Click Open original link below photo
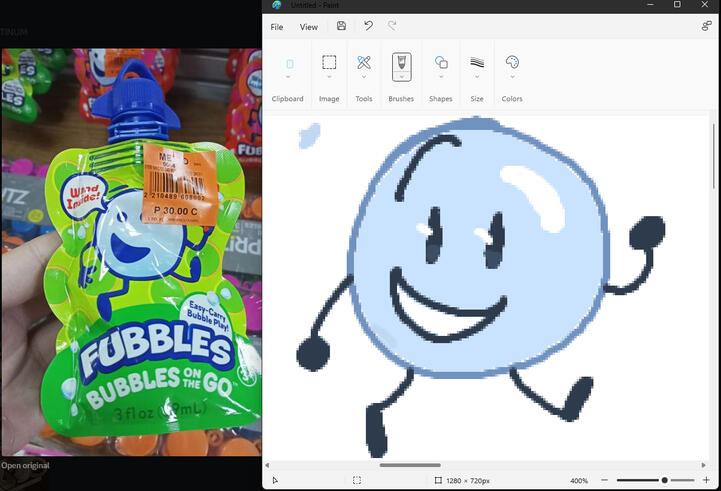 pyautogui.click(x=25, y=465)
